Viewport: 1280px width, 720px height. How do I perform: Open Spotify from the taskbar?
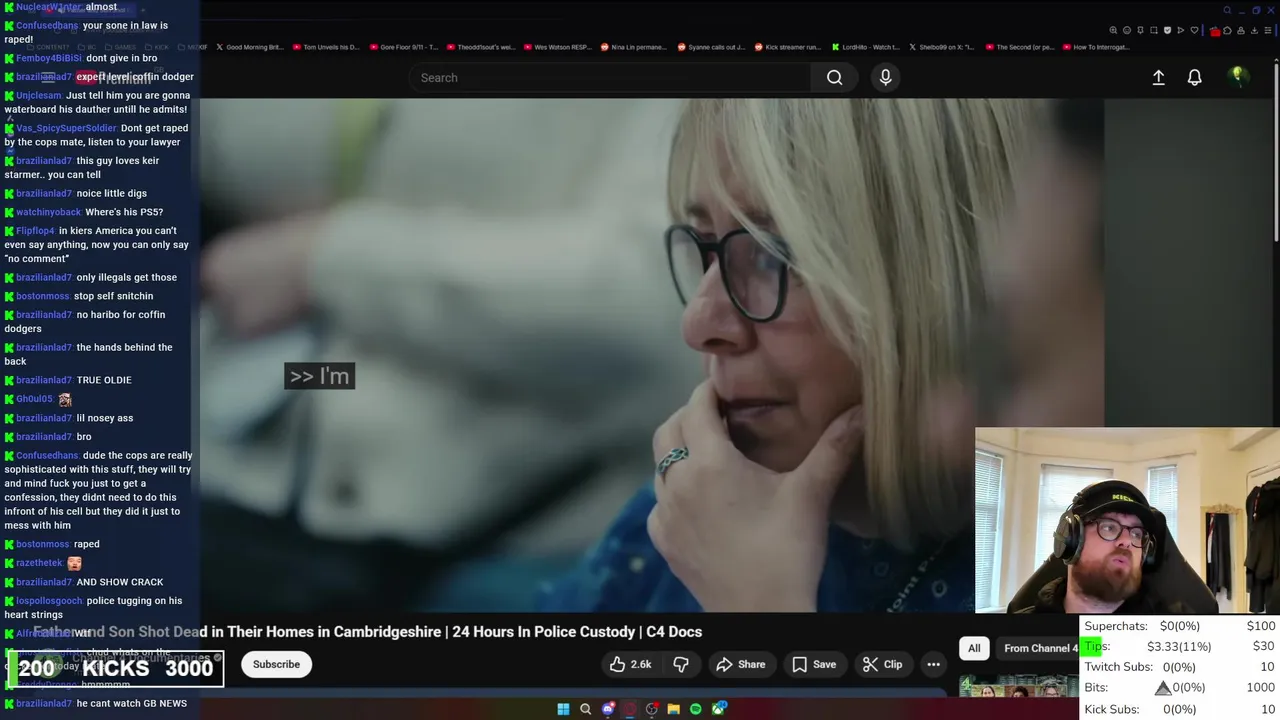pyautogui.click(x=695, y=709)
